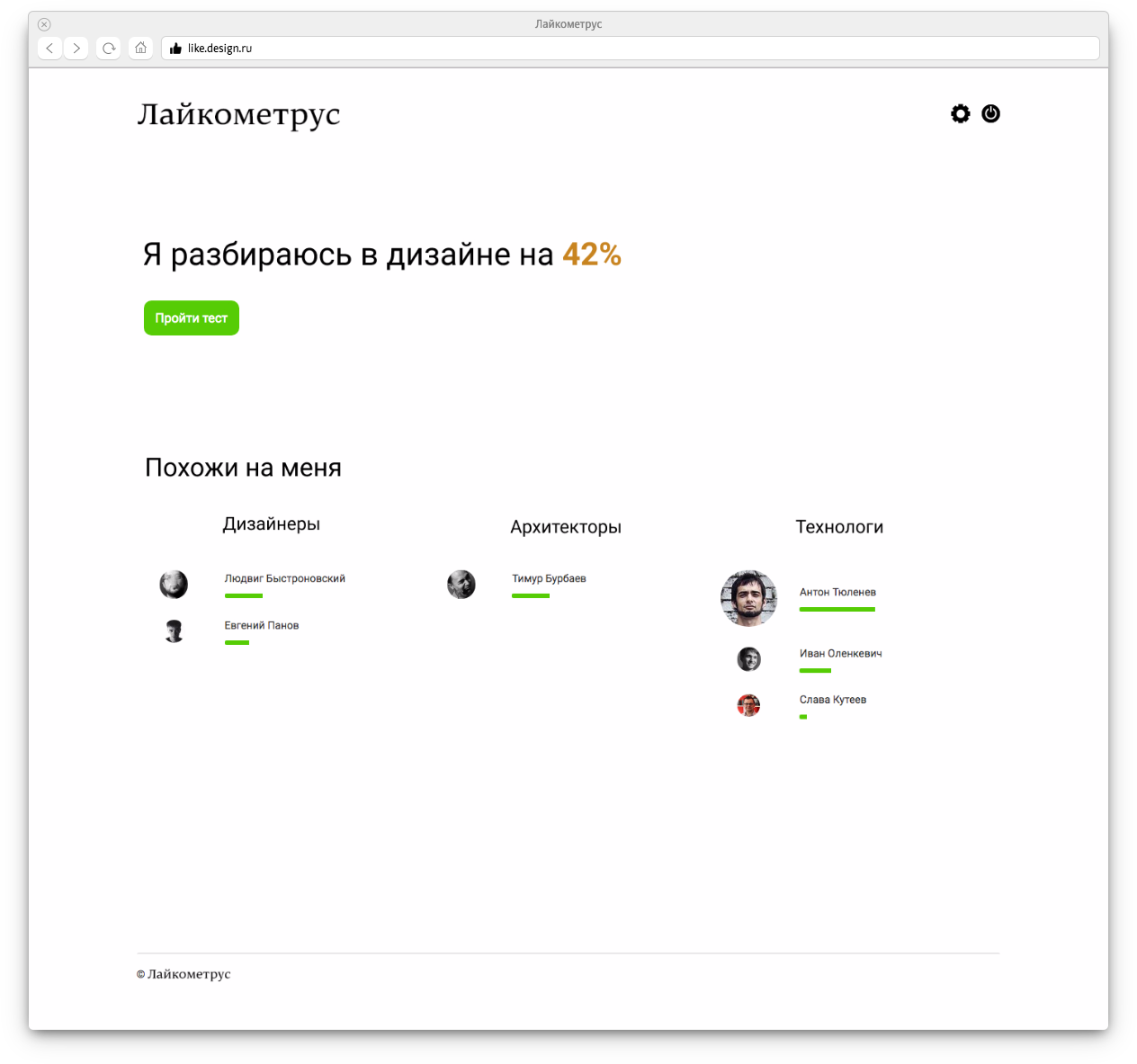Reload the page with the refresh icon
The height and width of the screenshot is (1064, 1137).
coord(109,49)
